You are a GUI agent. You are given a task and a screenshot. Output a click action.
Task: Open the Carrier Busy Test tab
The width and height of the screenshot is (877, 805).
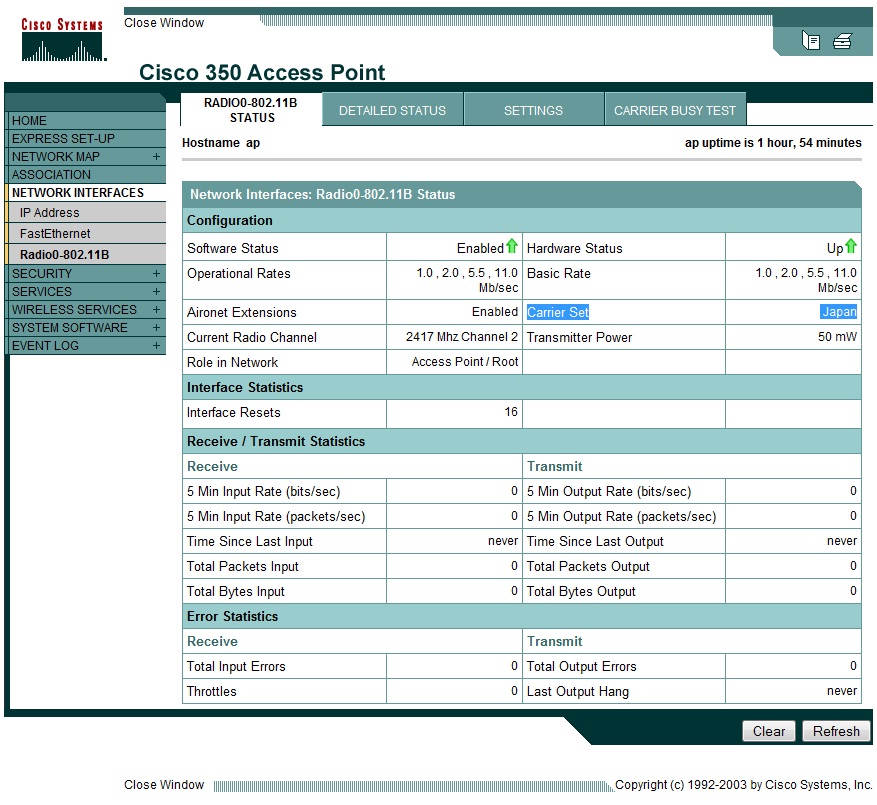point(674,111)
